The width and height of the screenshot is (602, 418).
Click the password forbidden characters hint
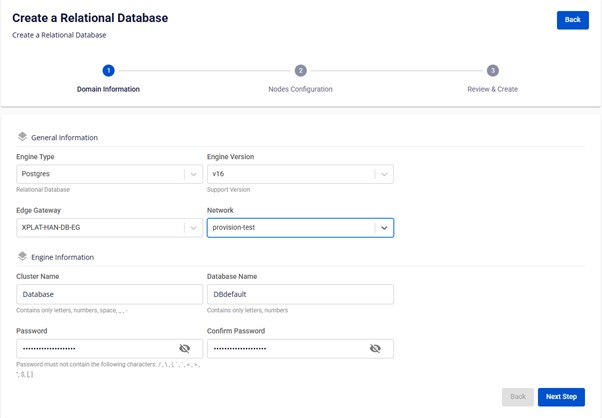click(108, 369)
